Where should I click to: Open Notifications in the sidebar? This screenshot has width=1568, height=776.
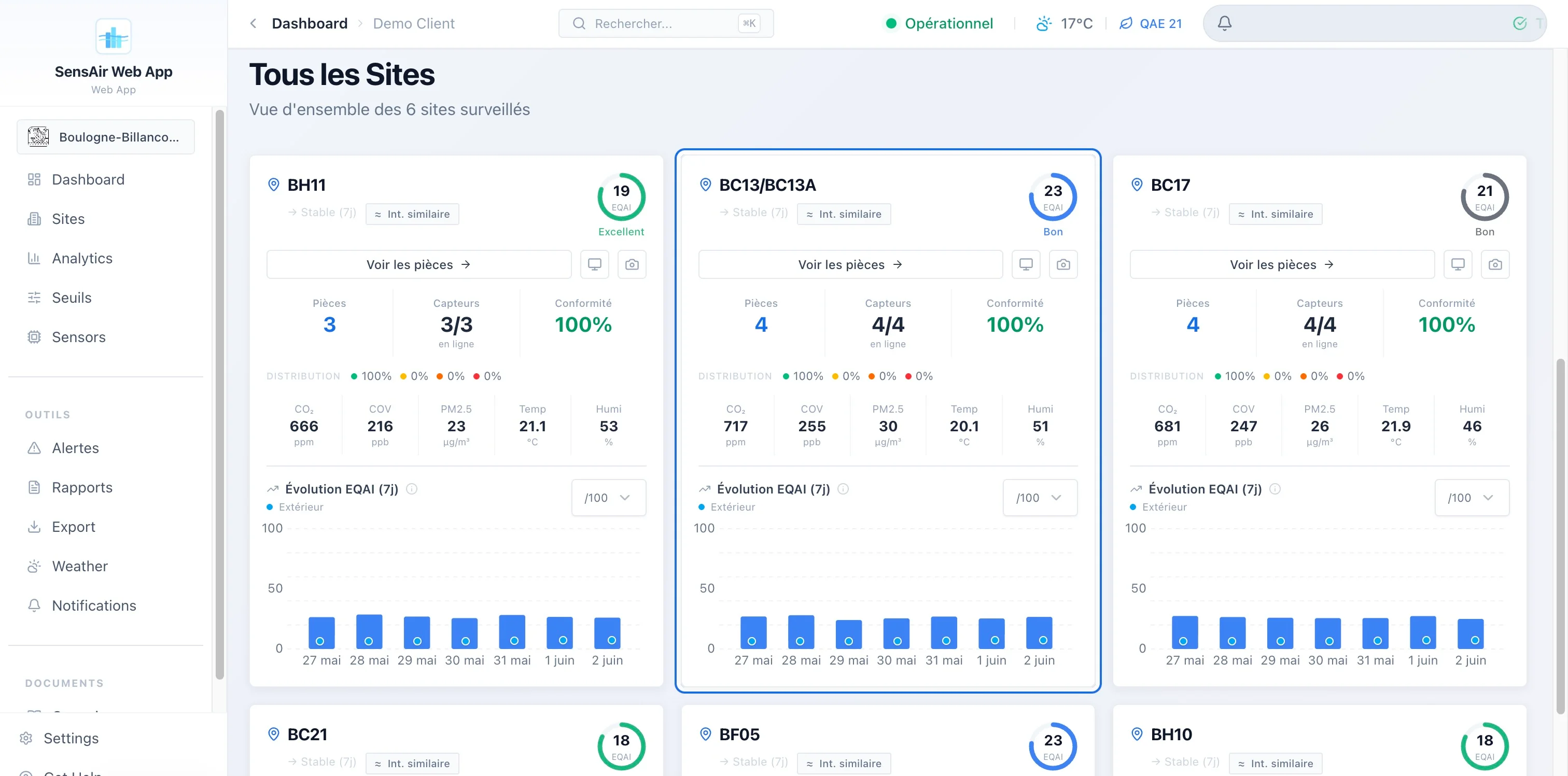coord(106,605)
